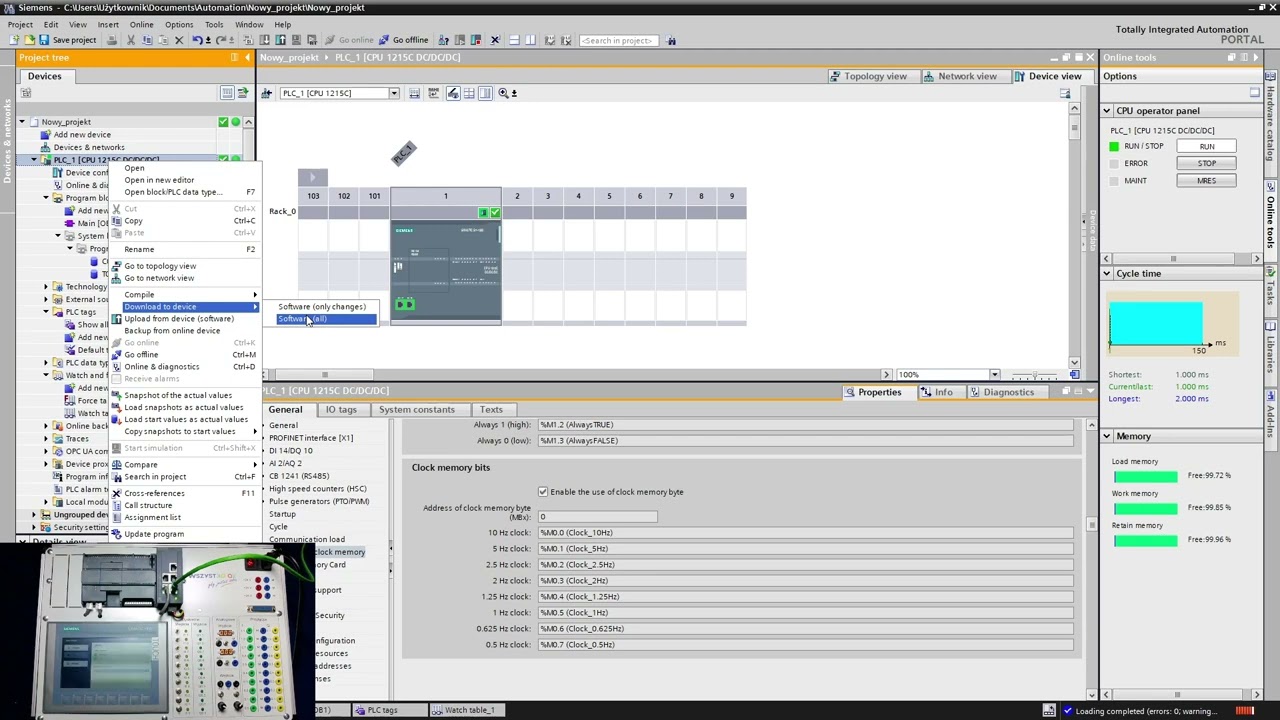Select the System constants properties tab
Viewport: 1280px width, 720px height.
click(x=416, y=409)
